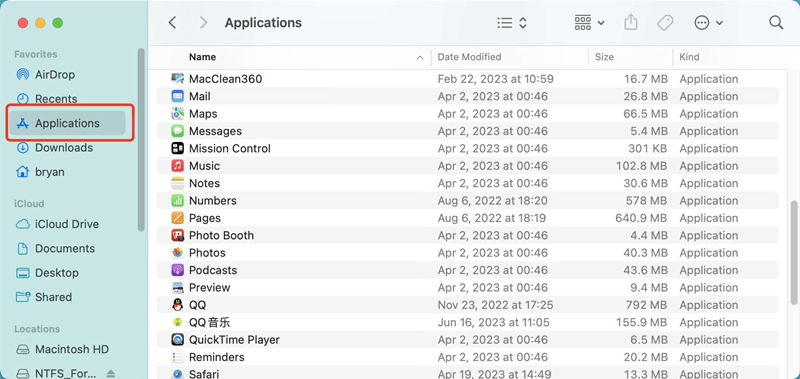Viewport: 800px width, 379px height.
Task: Open Downloads in the sidebar
Action: pyautogui.click(x=67, y=148)
